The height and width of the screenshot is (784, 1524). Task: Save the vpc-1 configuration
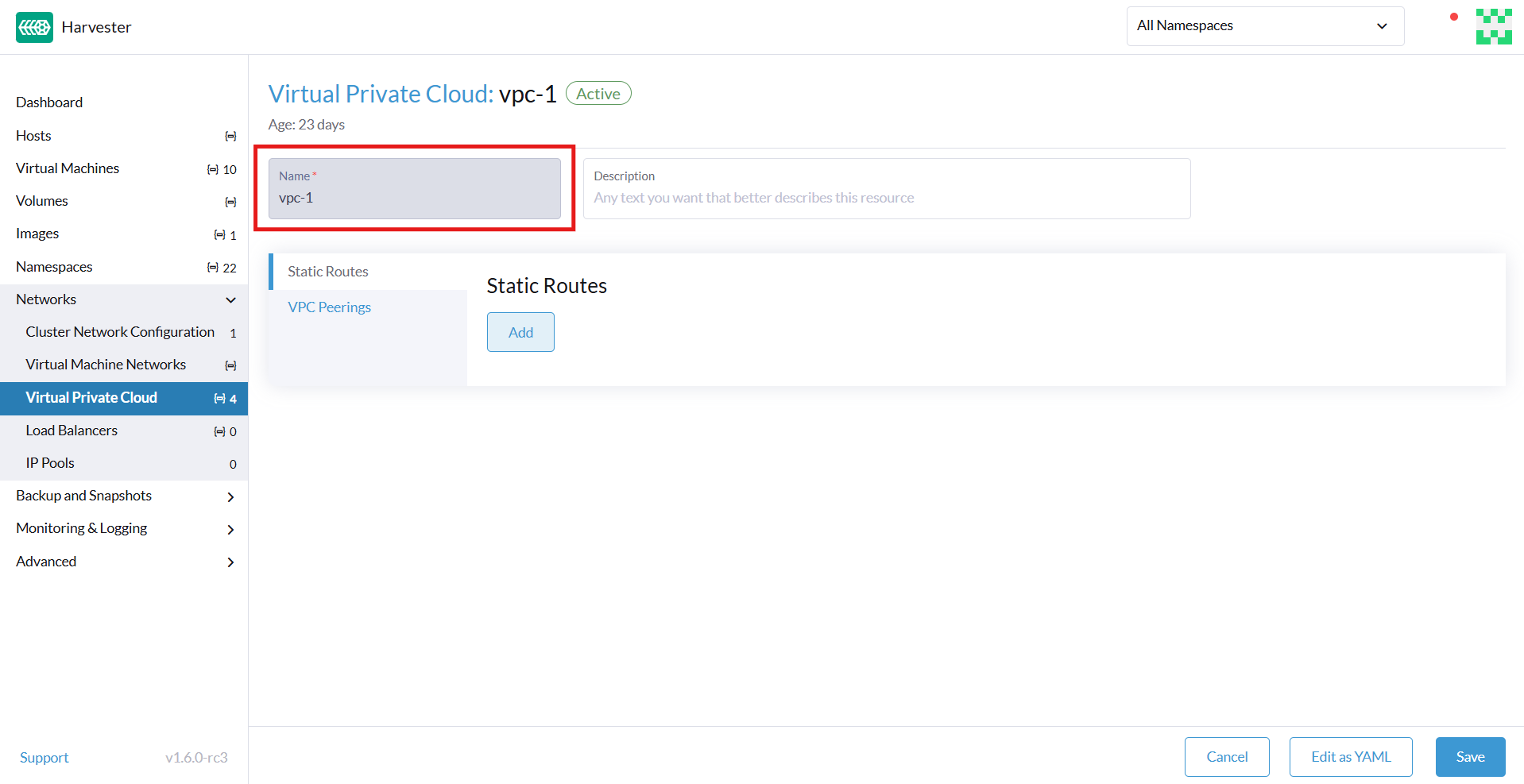tap(1469, 756)
